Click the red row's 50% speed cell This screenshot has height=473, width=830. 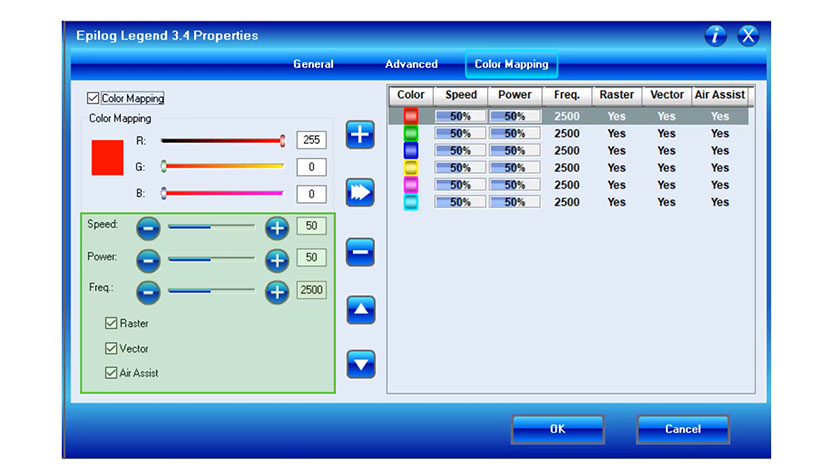[460, 116]
